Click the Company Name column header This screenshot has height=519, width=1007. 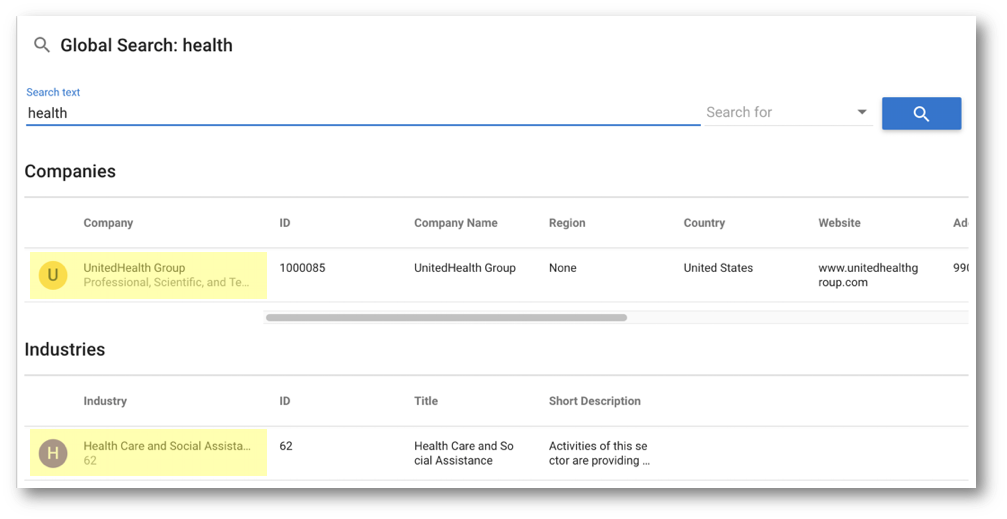point(455,223)
